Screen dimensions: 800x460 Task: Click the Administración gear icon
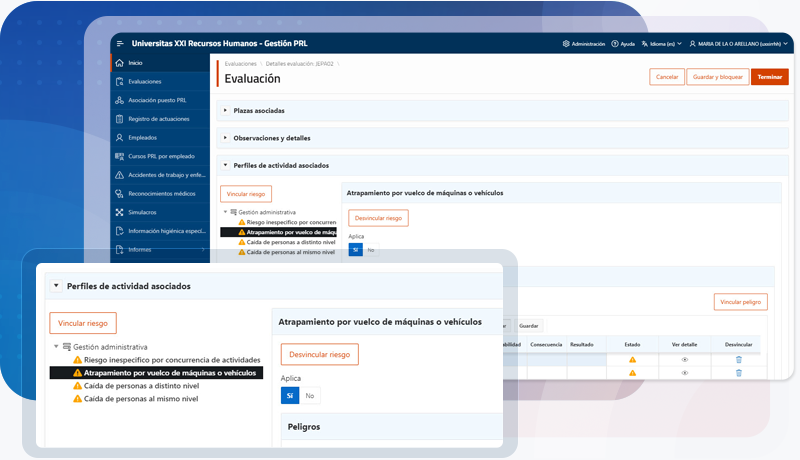(x=566, y=44)
